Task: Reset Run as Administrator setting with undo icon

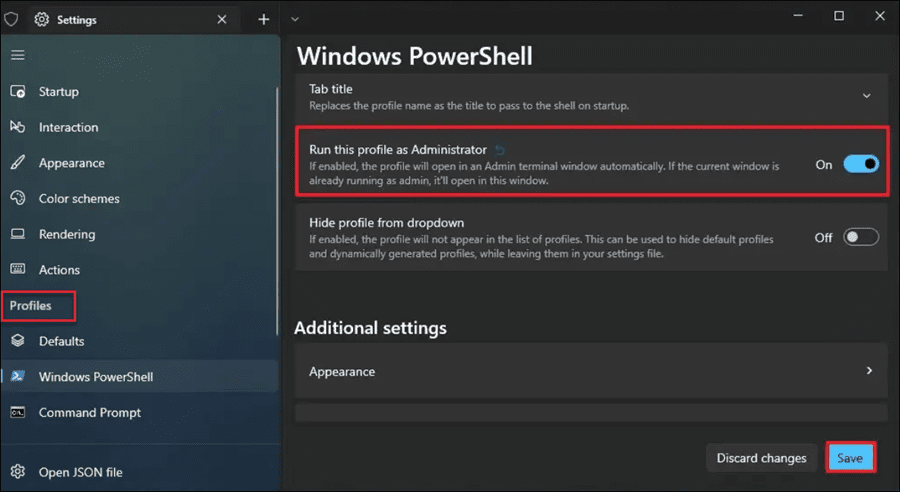Action: point(500,150)
